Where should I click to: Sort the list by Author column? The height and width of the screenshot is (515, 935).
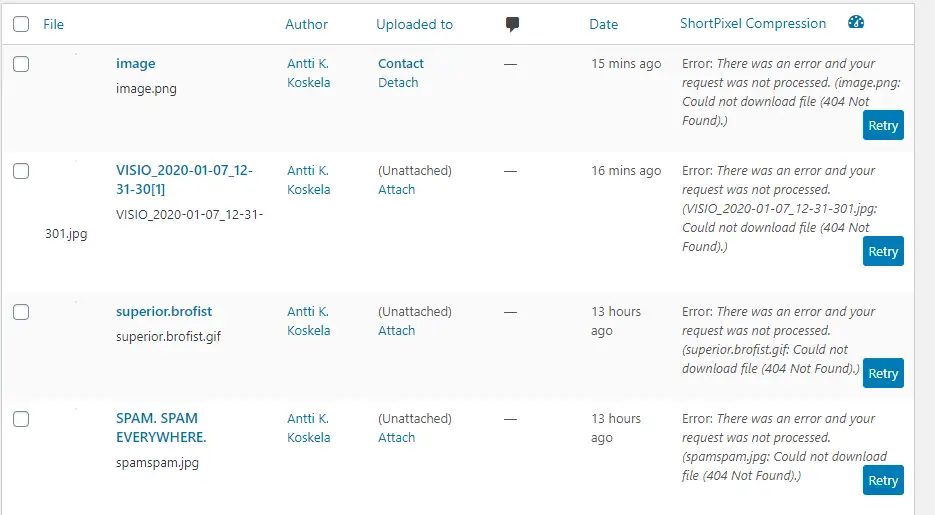[306, 24]
